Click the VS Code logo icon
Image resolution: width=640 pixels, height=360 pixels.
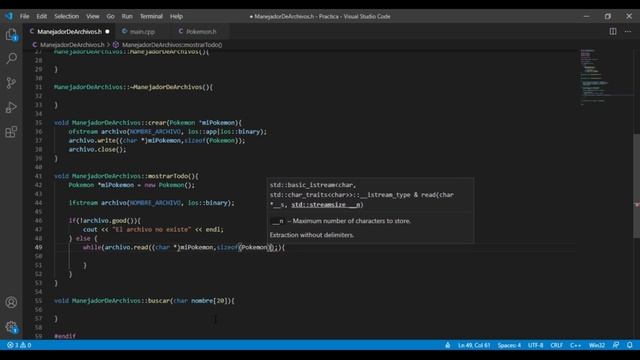(9, 16)
